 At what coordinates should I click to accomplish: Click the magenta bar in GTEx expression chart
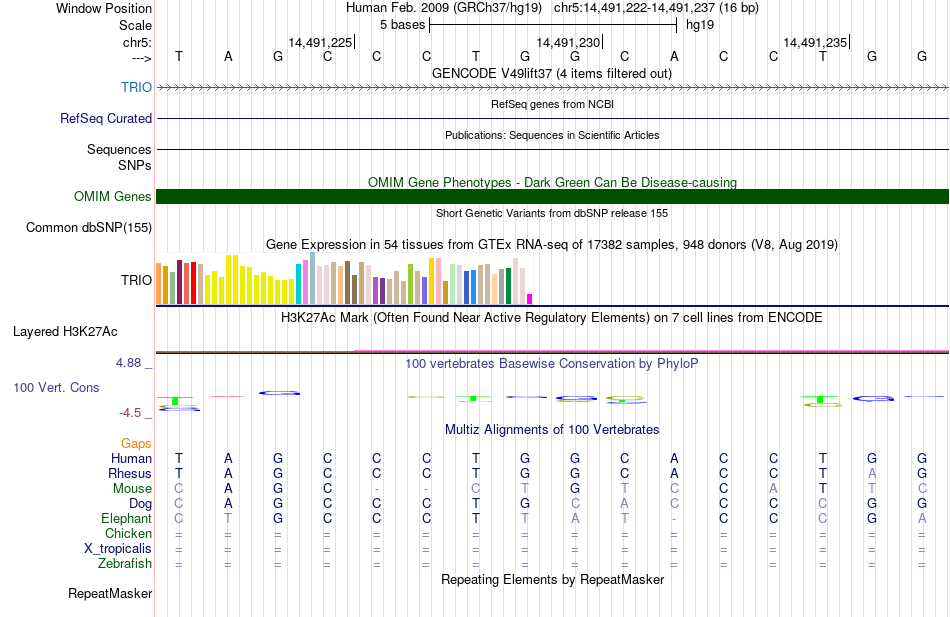point(530,299)
